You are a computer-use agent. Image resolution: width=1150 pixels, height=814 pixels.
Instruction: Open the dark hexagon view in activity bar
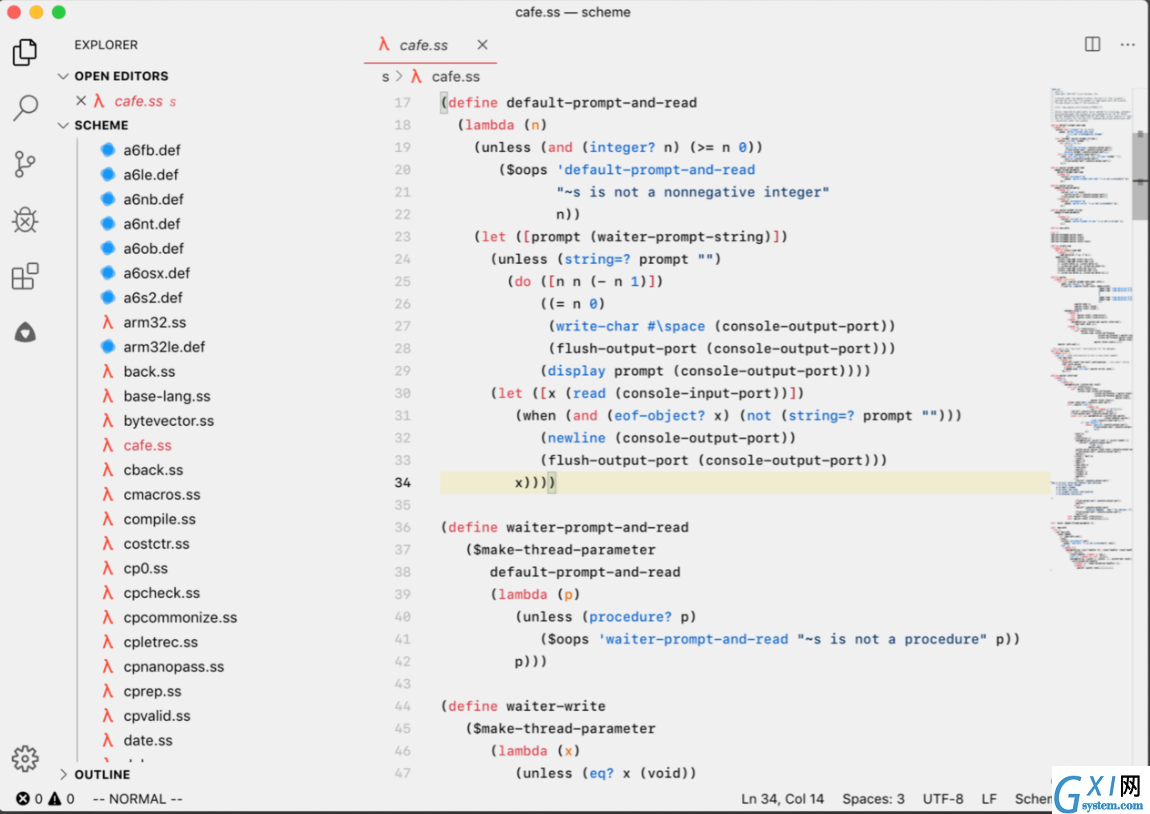coord(25,332)
